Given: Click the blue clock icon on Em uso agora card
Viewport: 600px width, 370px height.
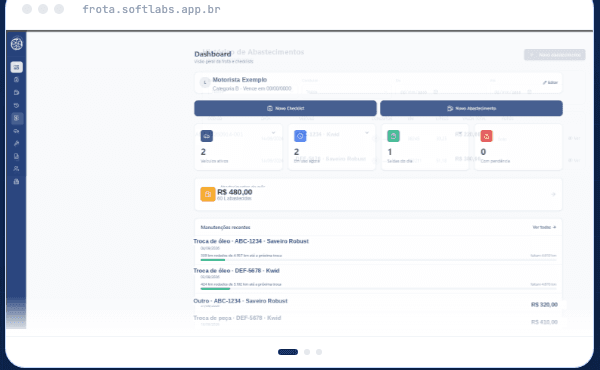Looking at the screenshot, I should (300, 136).
